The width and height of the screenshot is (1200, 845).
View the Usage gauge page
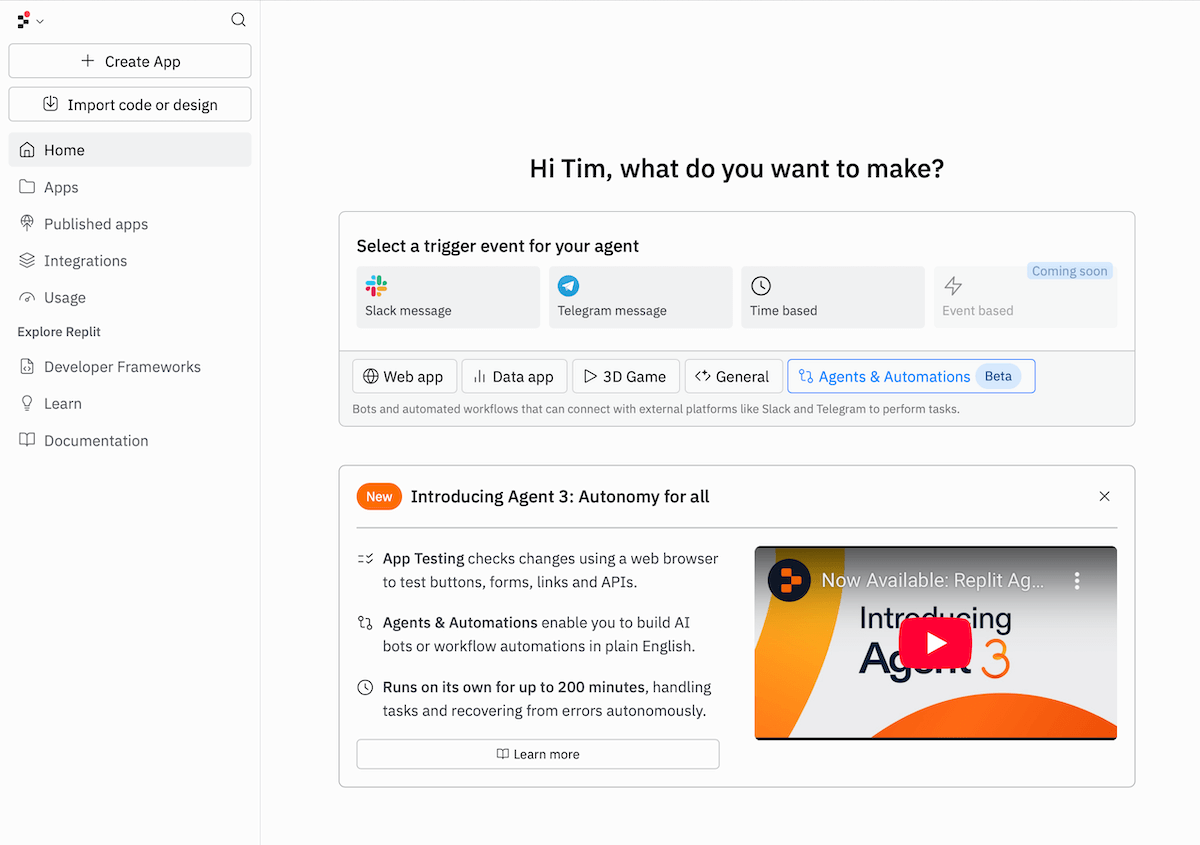(x=64, y=298)
